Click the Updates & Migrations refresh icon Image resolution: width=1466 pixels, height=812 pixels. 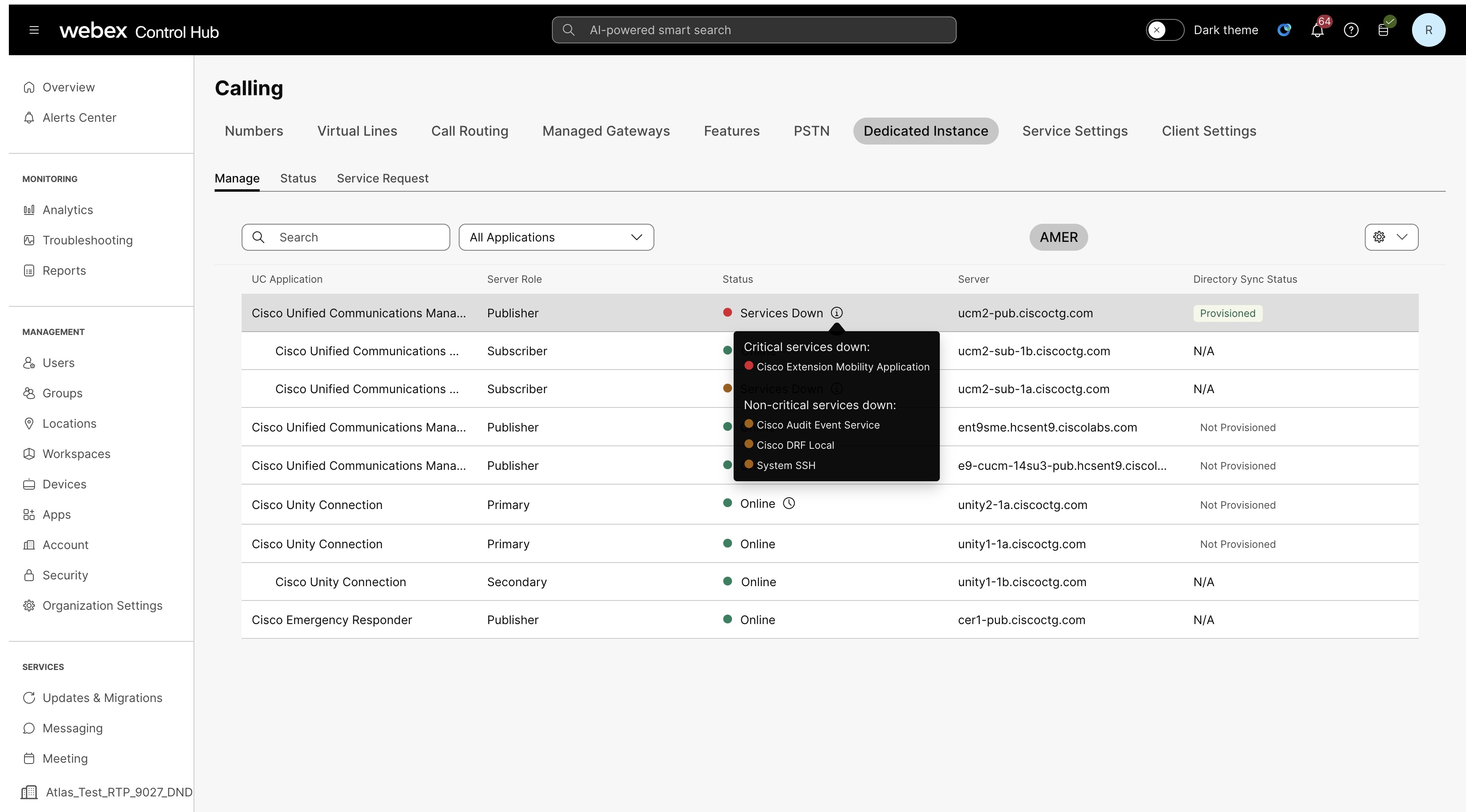(x=29, y=698)
